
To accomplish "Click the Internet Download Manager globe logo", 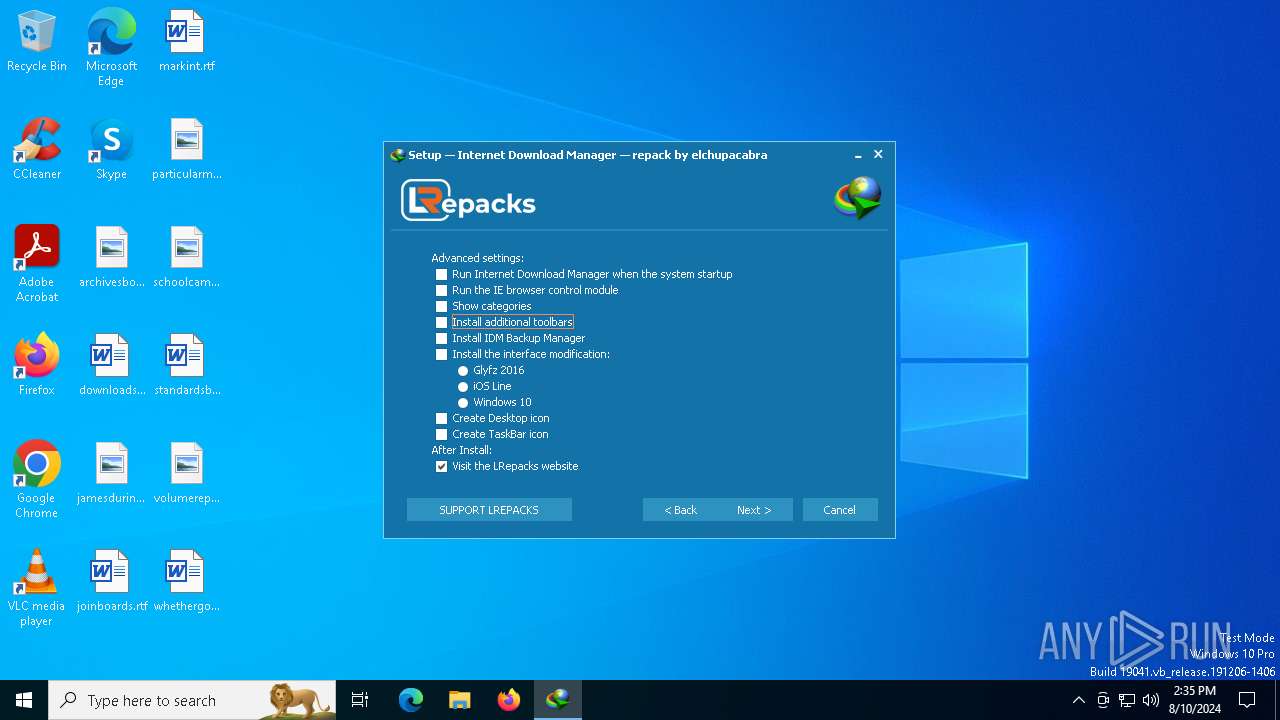I will (x=858, y=198).
